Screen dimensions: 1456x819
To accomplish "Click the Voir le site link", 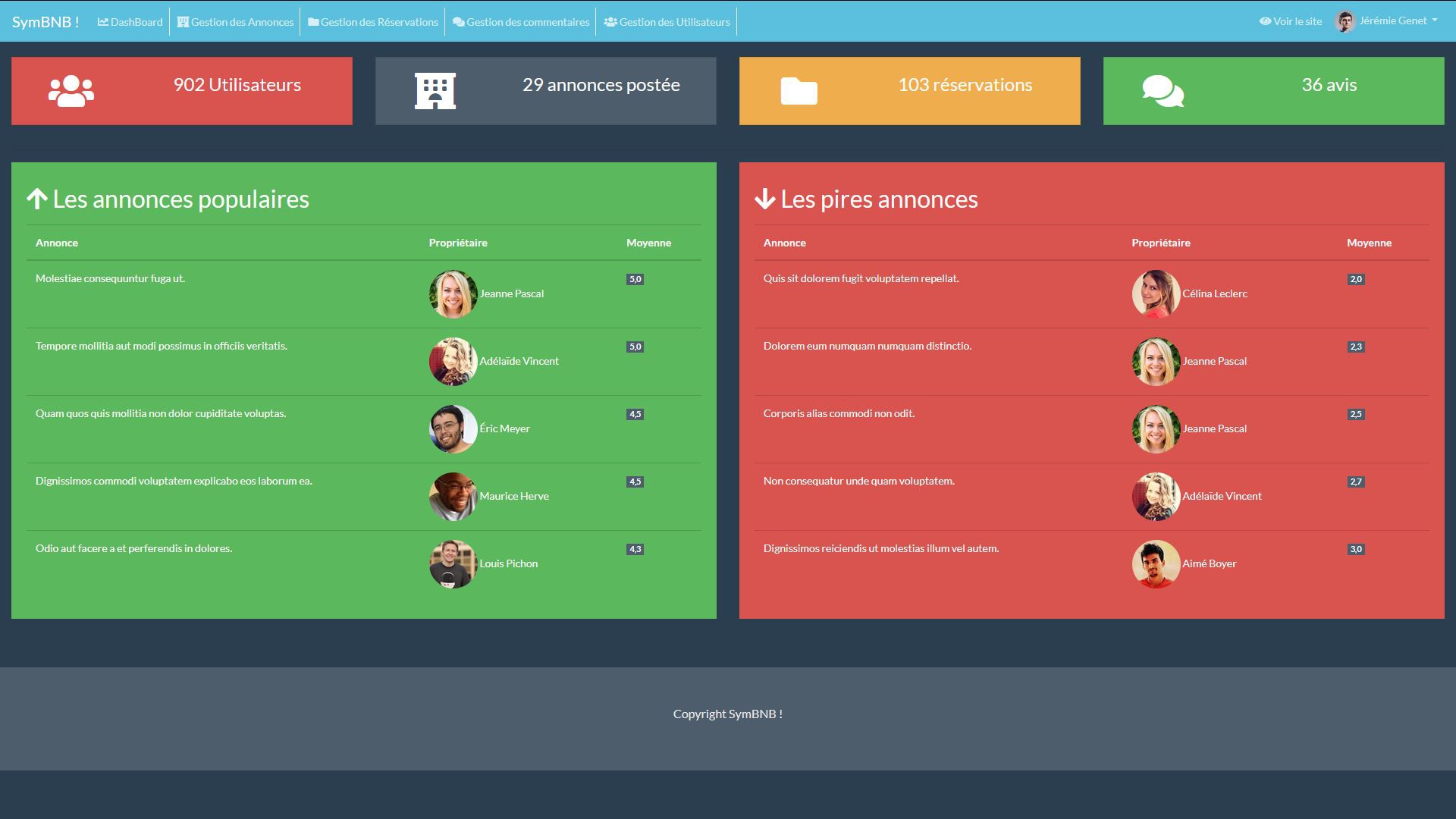I will point(1297,22).
